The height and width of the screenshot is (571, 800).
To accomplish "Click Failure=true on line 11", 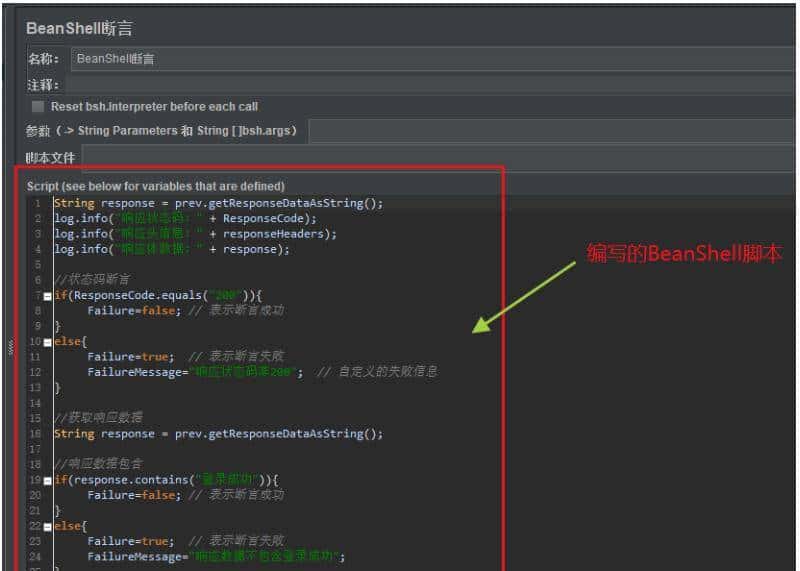I will click(131, 356).
